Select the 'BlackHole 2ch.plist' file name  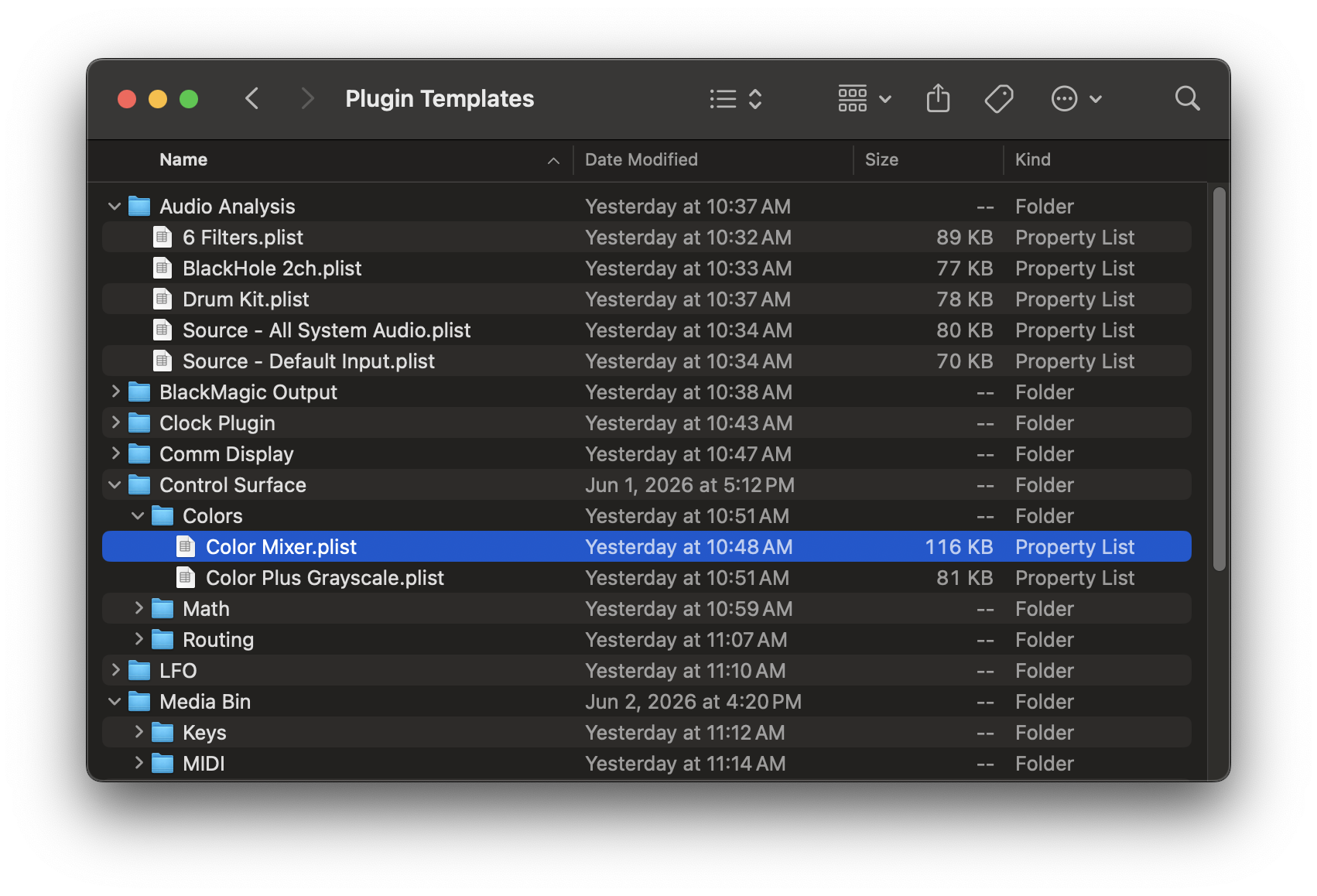272,268
